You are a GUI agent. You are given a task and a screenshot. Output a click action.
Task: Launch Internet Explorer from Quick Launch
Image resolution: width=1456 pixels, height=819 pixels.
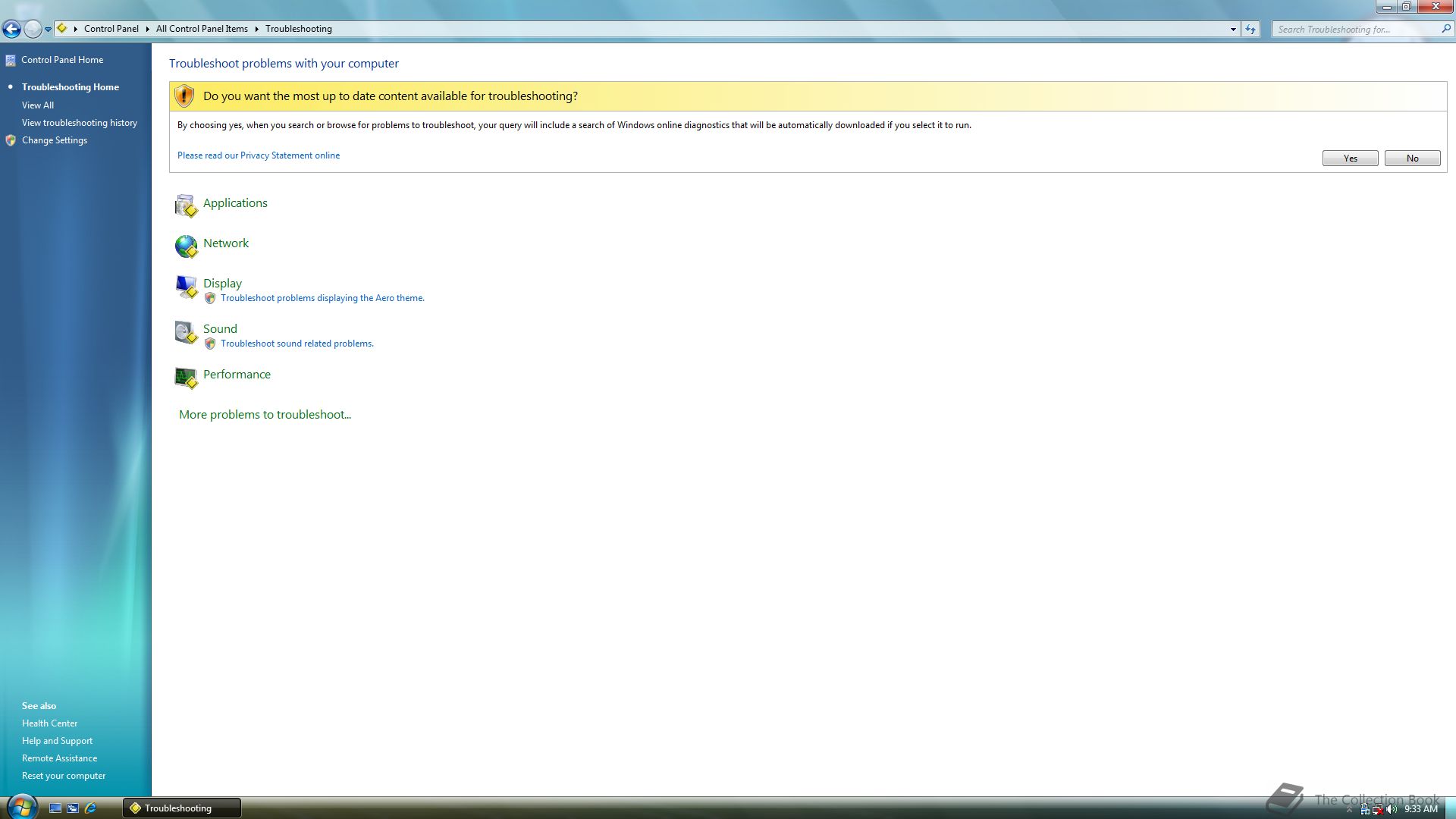point(90,808)
